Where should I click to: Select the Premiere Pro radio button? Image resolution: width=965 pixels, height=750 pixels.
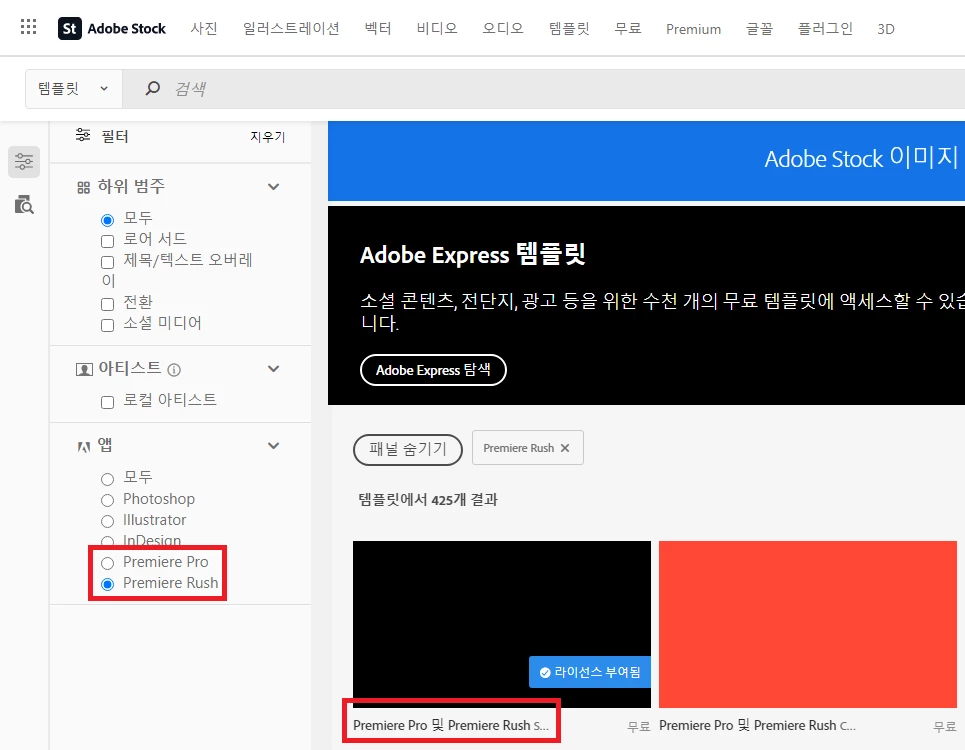point(108,563)
